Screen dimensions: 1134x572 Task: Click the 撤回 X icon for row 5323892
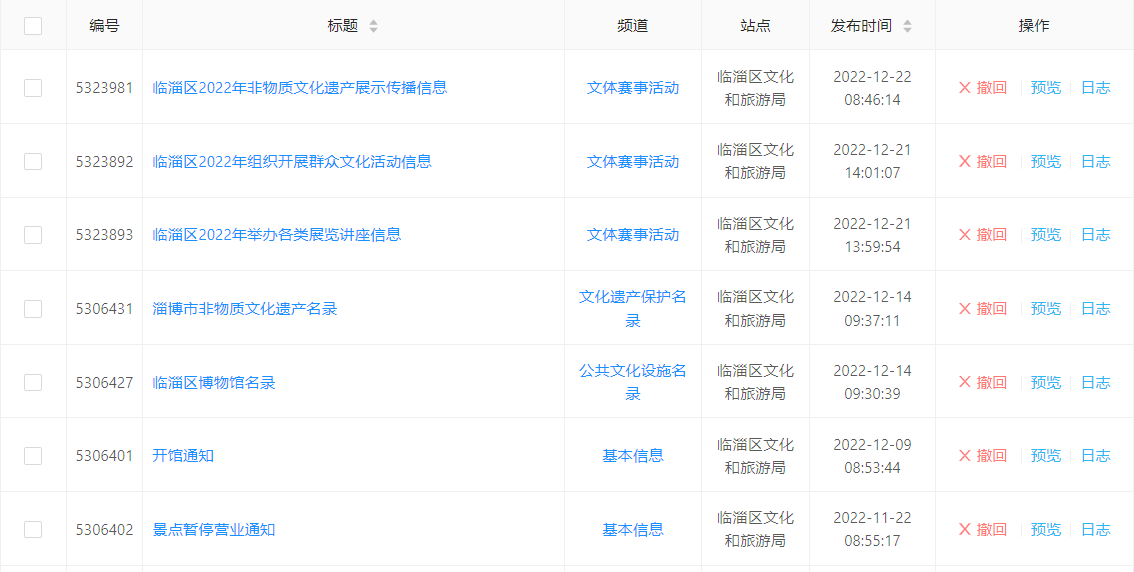[x=965, y=162]
